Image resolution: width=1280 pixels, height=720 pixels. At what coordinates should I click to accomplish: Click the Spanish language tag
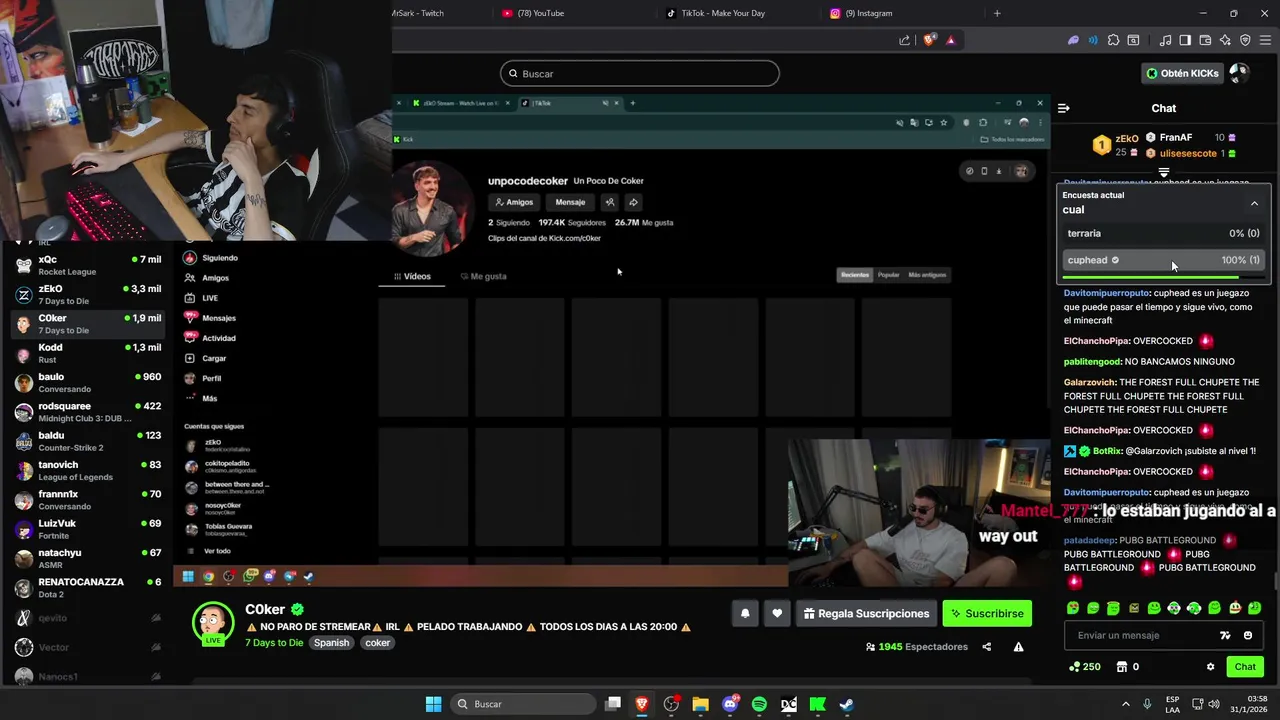click(x=331, y=643)
